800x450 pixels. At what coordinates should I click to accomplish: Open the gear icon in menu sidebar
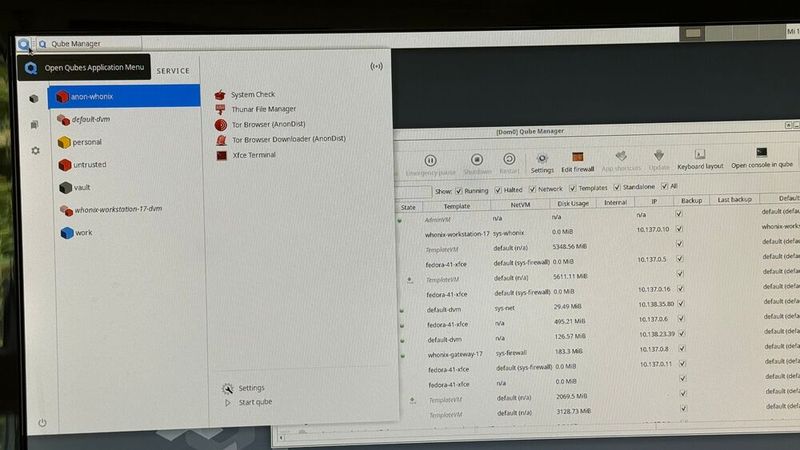(x=35, y=151)
